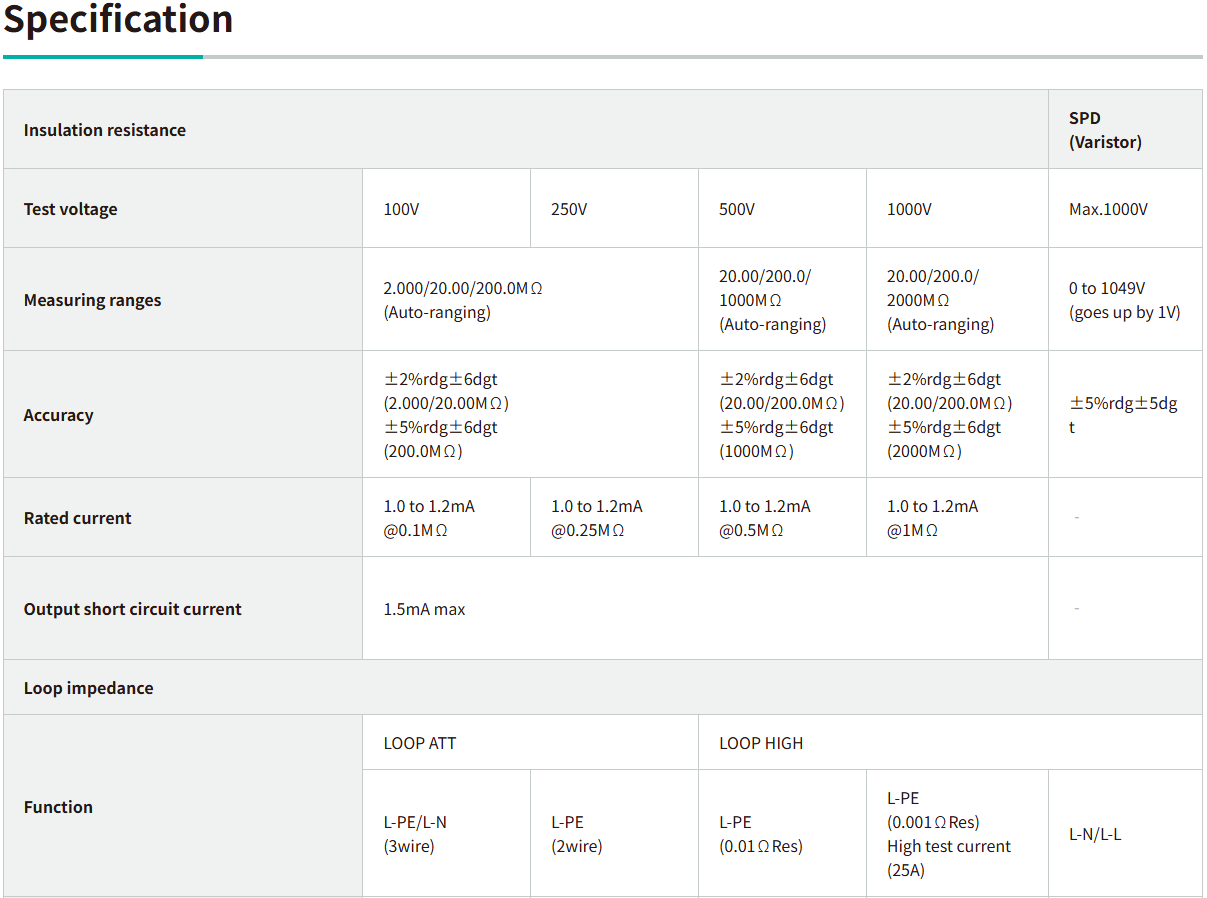Select the Rated current row label
Viewport: 1207px width, 898px height.
[x=77, y=518]
